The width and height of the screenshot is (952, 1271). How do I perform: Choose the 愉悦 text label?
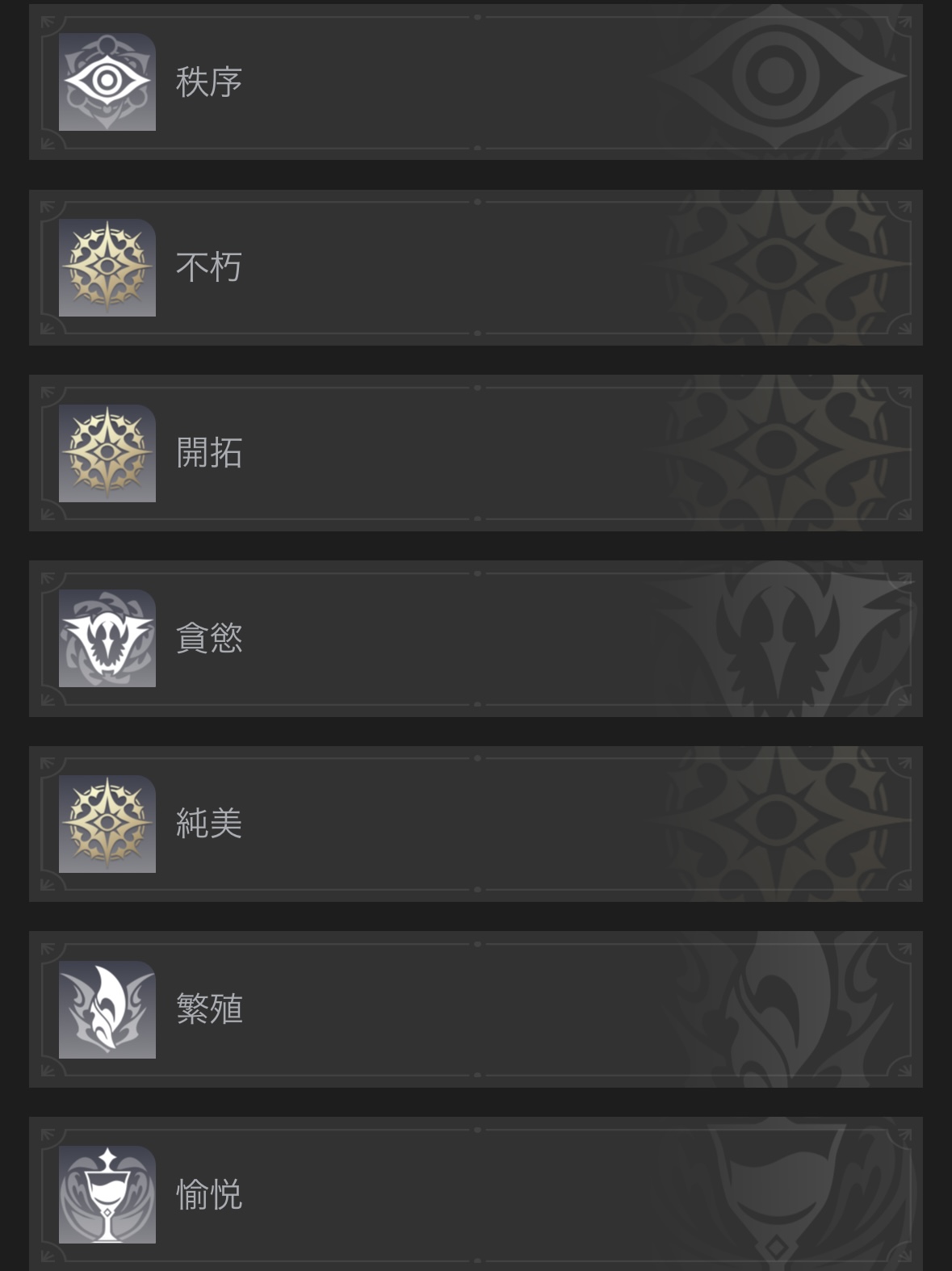(x=209, y=1194)
